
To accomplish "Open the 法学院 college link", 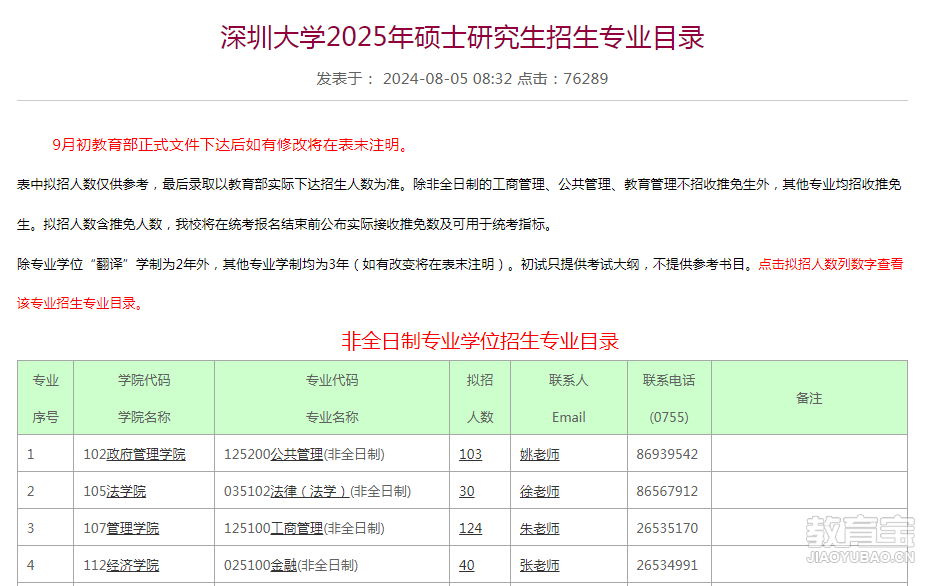I will [126, 491].
